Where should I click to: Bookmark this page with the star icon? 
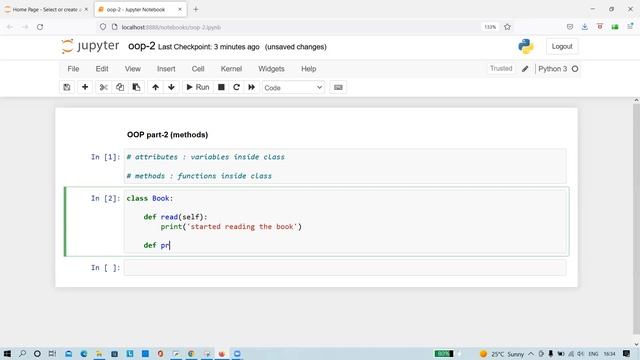pyautogui.click(x=507, y=27)
